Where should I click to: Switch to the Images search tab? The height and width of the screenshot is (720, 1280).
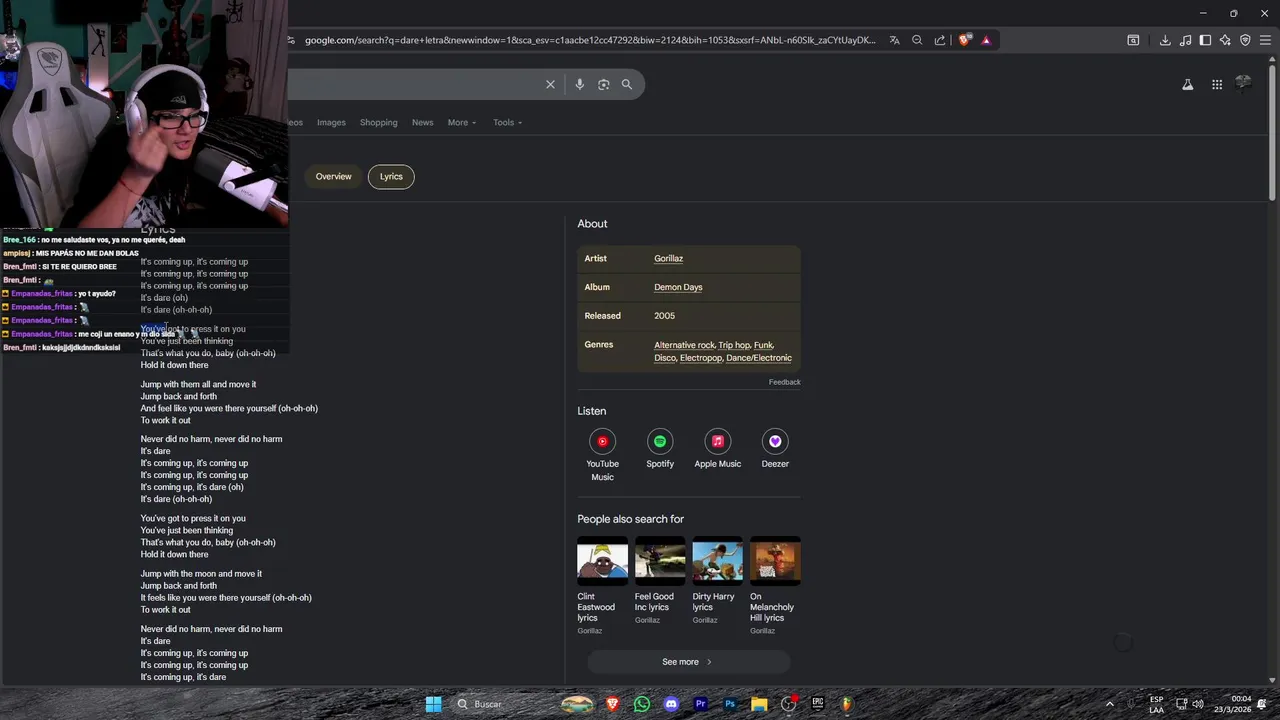coord(331,123)
